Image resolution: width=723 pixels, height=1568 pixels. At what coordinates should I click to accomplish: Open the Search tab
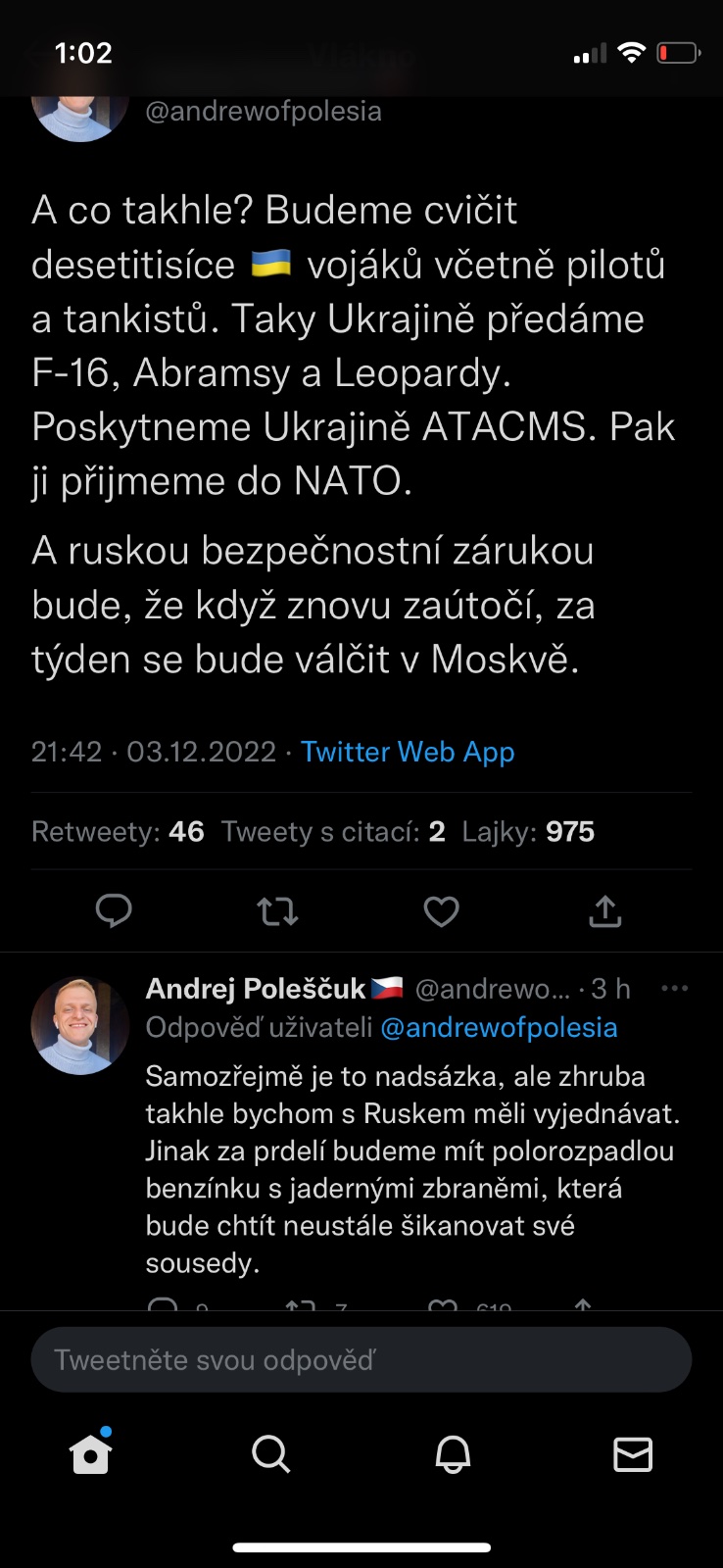pos(270,1454)
